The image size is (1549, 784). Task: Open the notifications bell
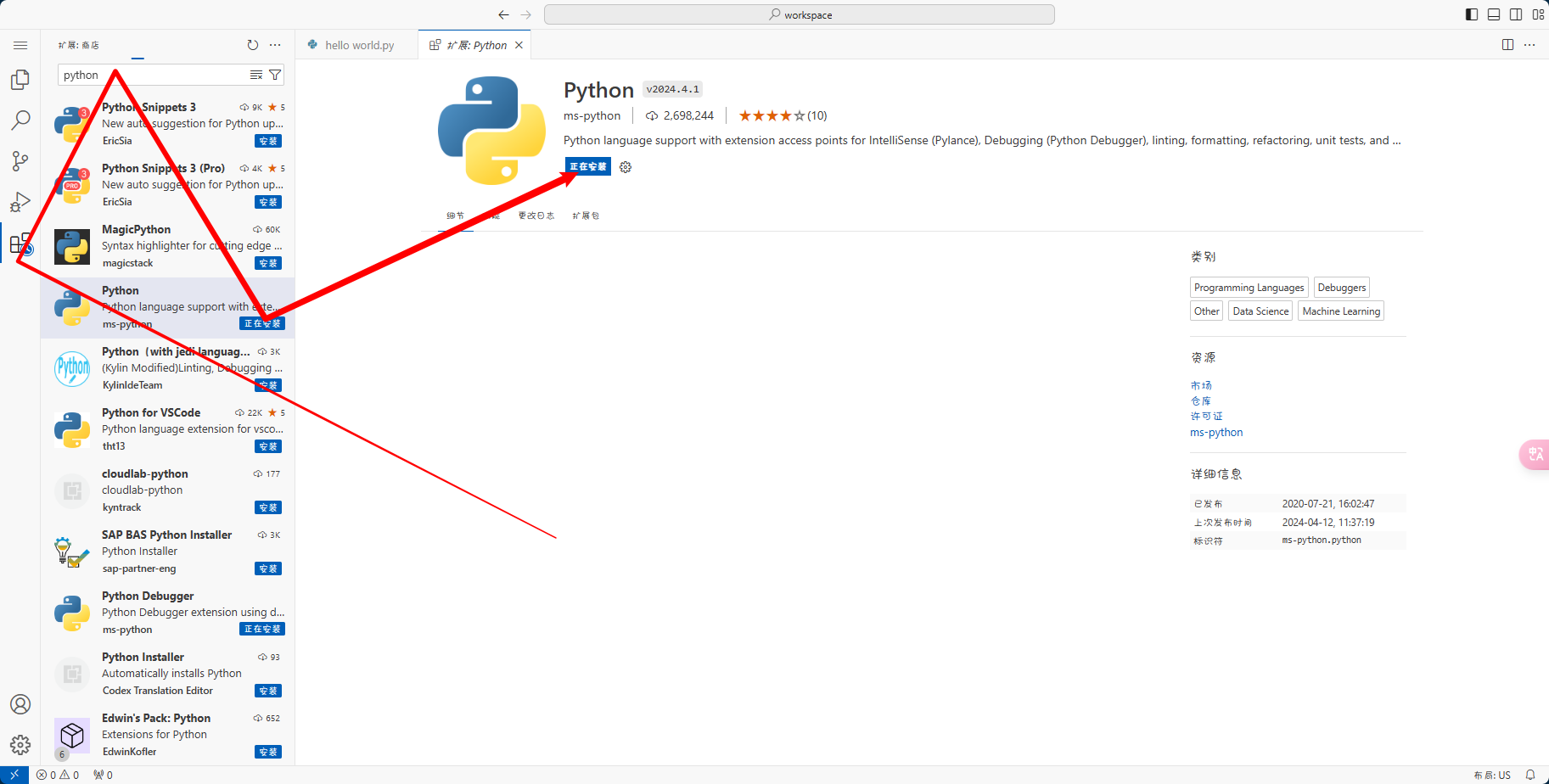pos(1530,775)
